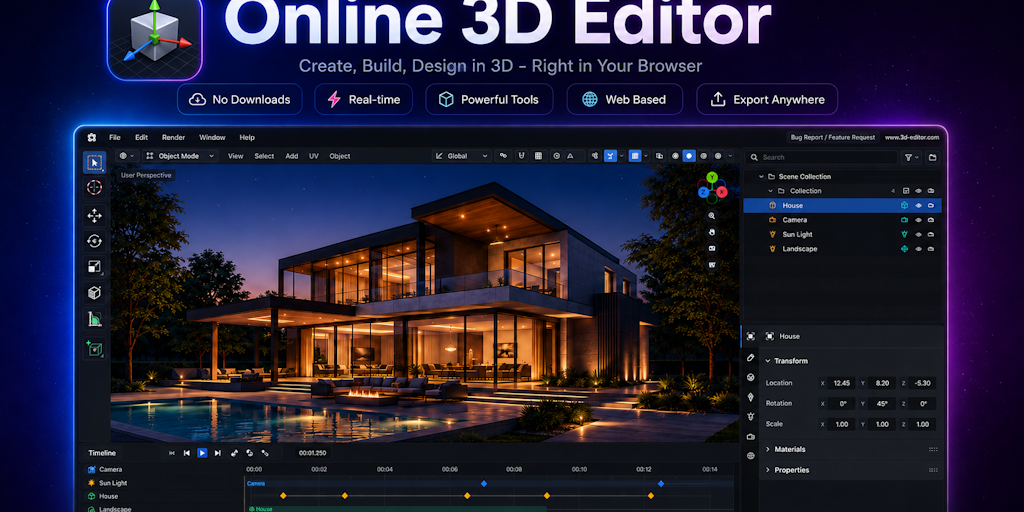The width and height of the screenshot is (1024, 512).
Task: Collapse the Collection tree row
Action: pyautogui.click(x=770, y=191)
